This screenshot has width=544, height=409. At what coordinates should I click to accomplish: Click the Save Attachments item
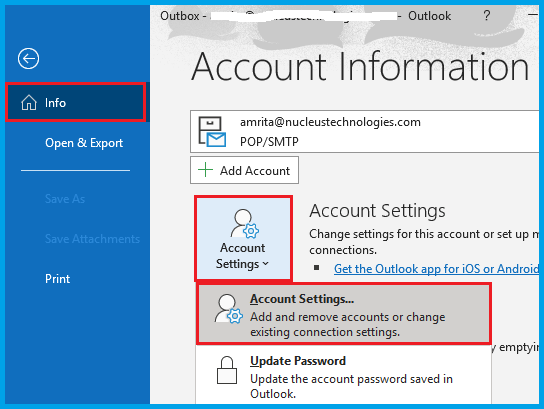click(x=92, y=239)
